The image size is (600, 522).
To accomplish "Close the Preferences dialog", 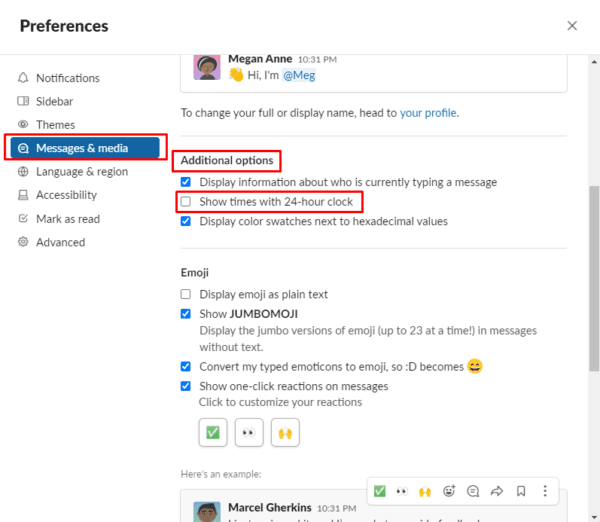I will 572,26.
